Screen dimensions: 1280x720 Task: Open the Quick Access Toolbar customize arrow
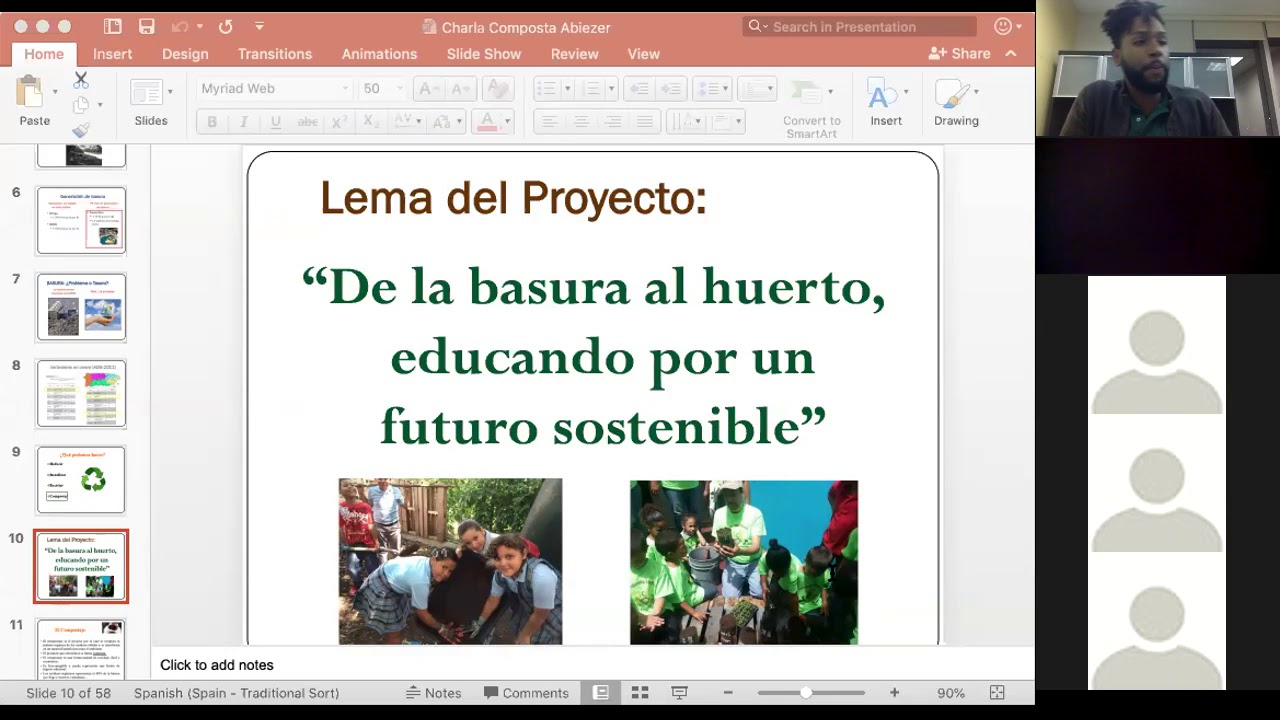tap(260, 27)
